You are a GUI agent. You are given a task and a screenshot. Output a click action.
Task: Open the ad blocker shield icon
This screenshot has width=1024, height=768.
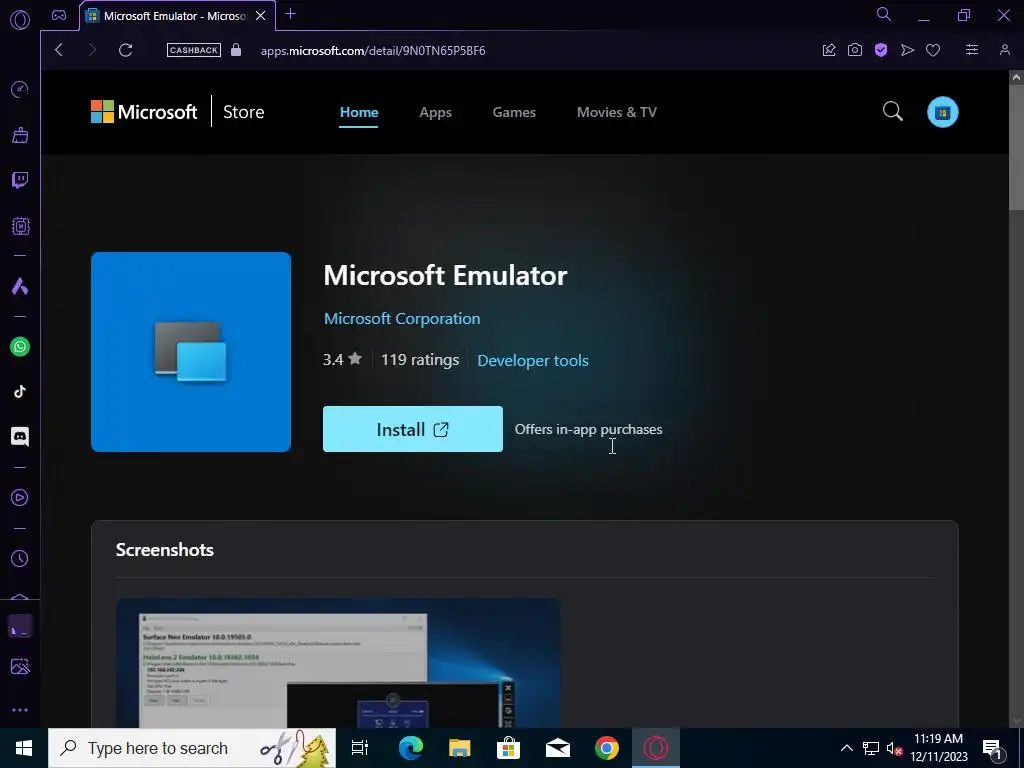(x=881, y=50)
